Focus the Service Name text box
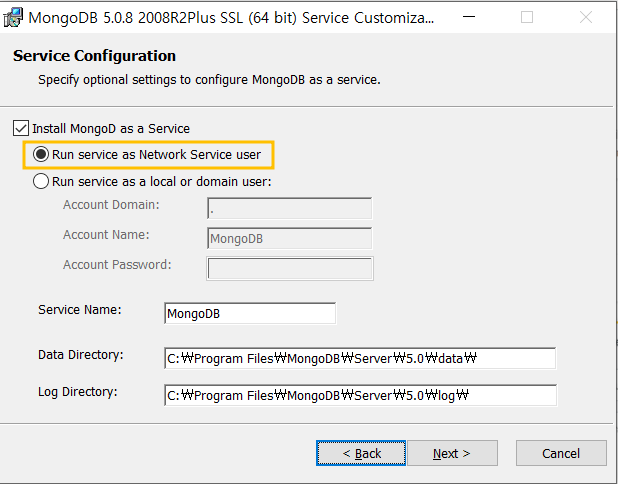 click(250, 313)
